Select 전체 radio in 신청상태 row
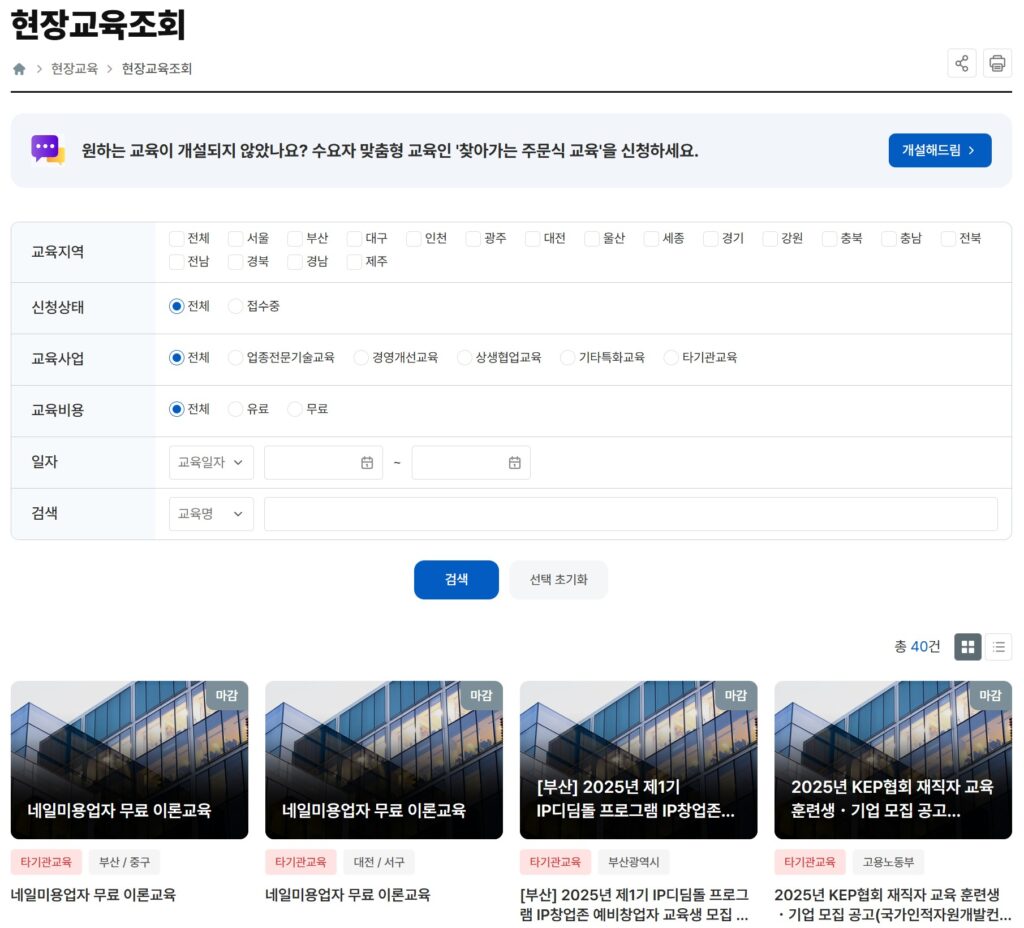The height and width of the screenshot is (928, 1024). tap(176, 306)
